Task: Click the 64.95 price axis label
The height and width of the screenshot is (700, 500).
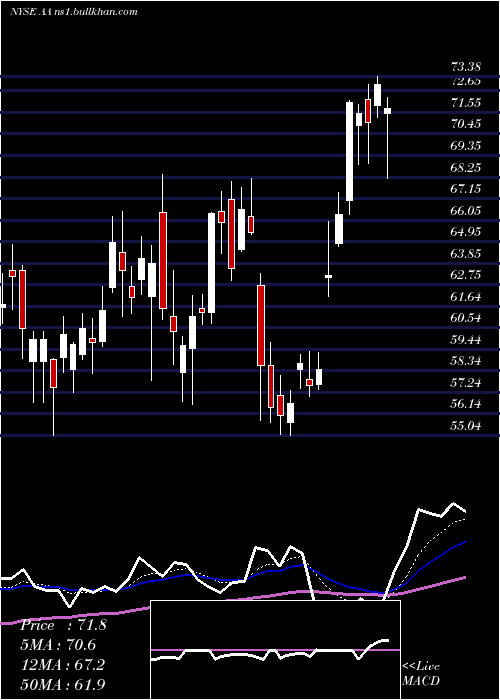Action: [466, 232]
